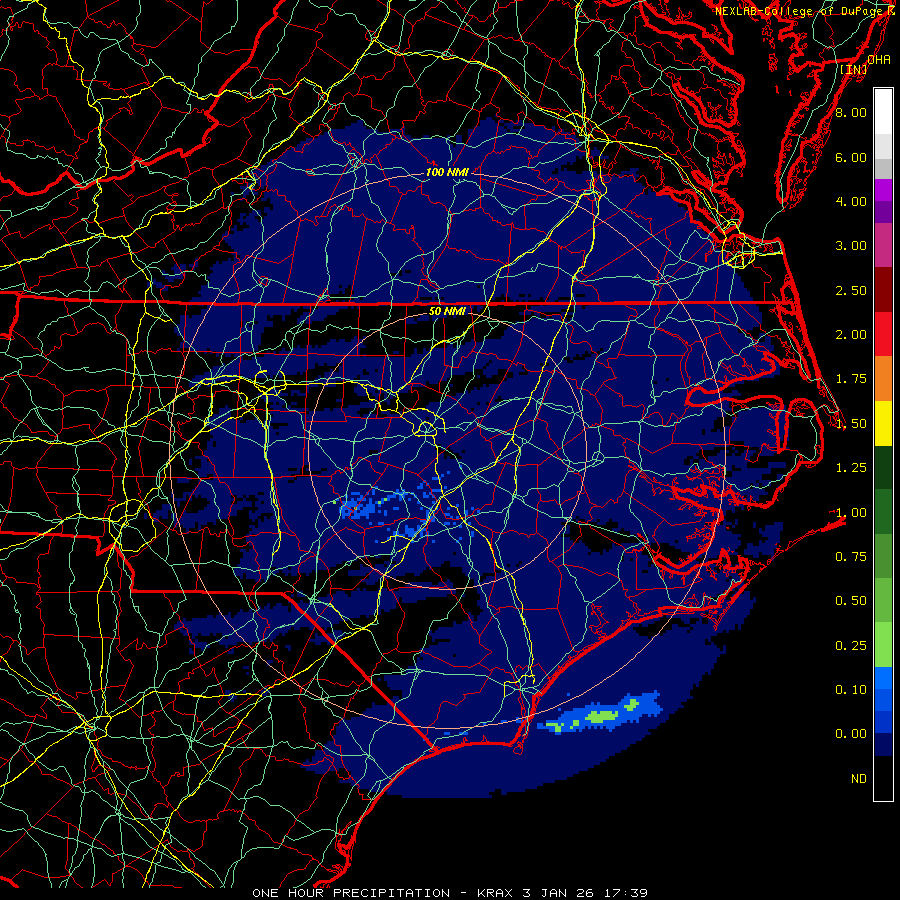Click the 8.00 legend value
Viewport: 900px width, 900px height.
pos(851,112)
